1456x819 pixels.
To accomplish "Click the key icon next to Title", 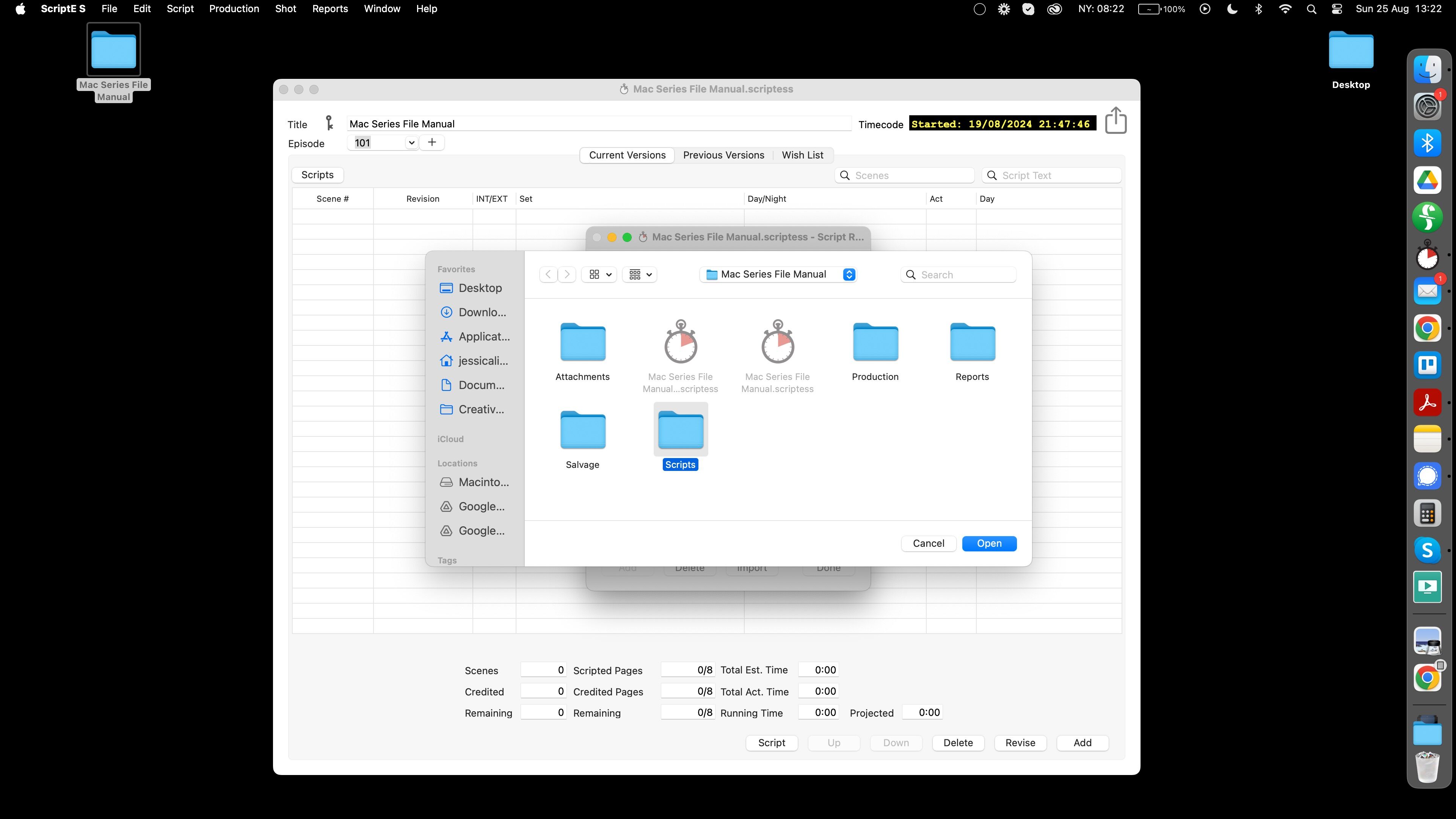I will tap(329, 123).
